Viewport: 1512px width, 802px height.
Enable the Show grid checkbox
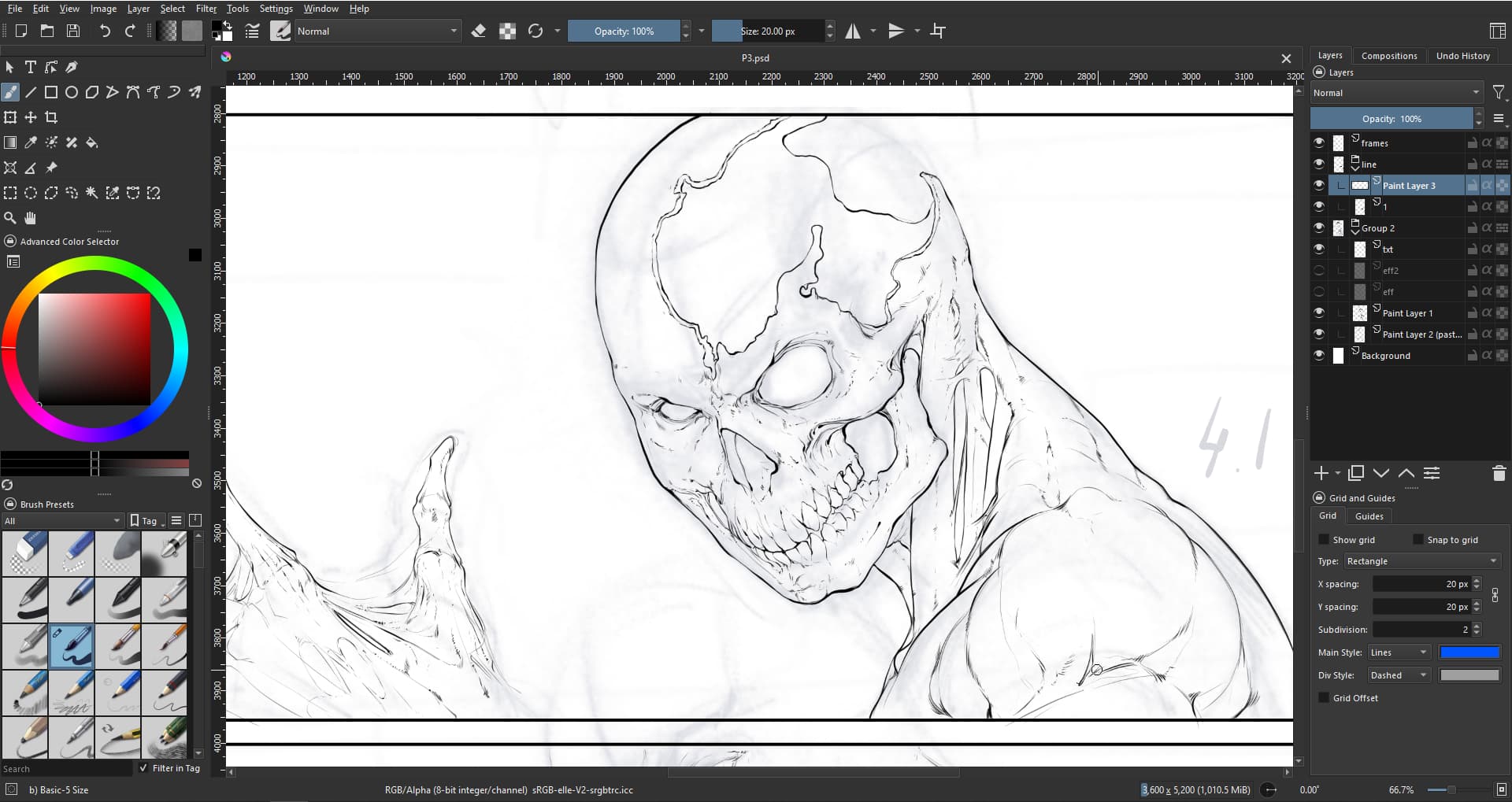pyautogui.click(x=1324, y=539)
